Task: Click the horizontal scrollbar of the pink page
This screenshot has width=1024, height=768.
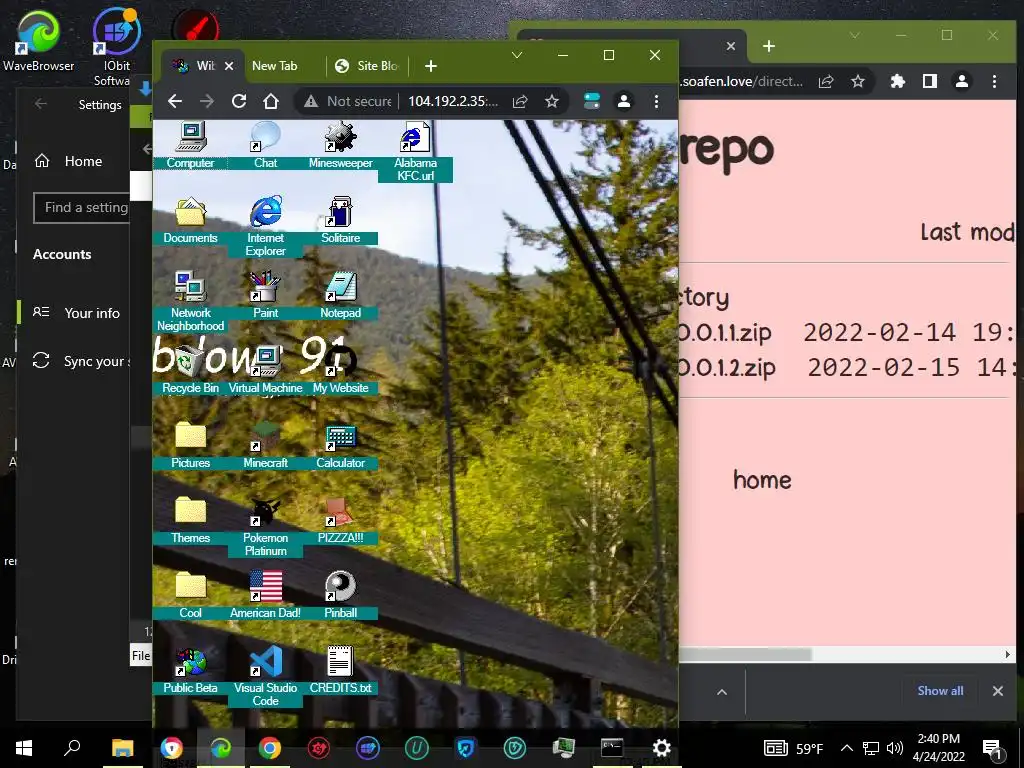Action: point(746,654)
